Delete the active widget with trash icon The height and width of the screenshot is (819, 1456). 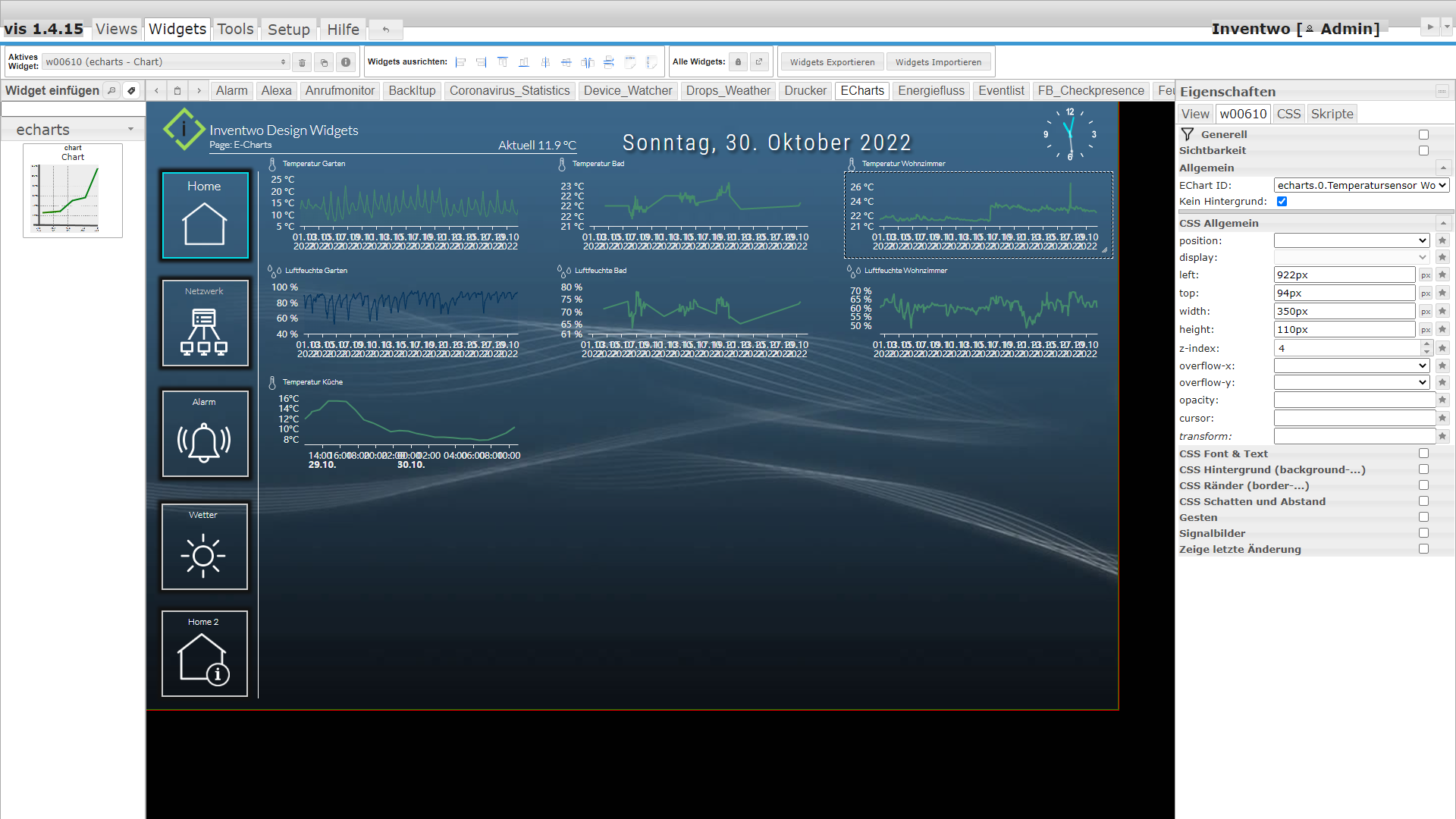pyautogui.click(x=302, y=62)
